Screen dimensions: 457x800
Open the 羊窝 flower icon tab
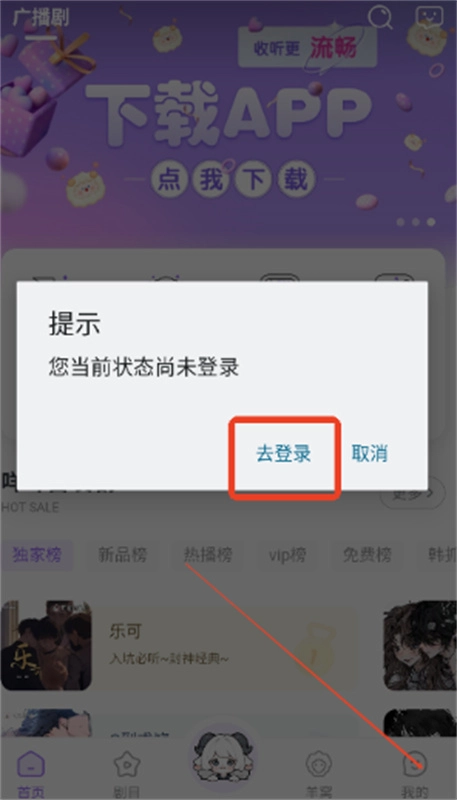click(x=319, y=764)
